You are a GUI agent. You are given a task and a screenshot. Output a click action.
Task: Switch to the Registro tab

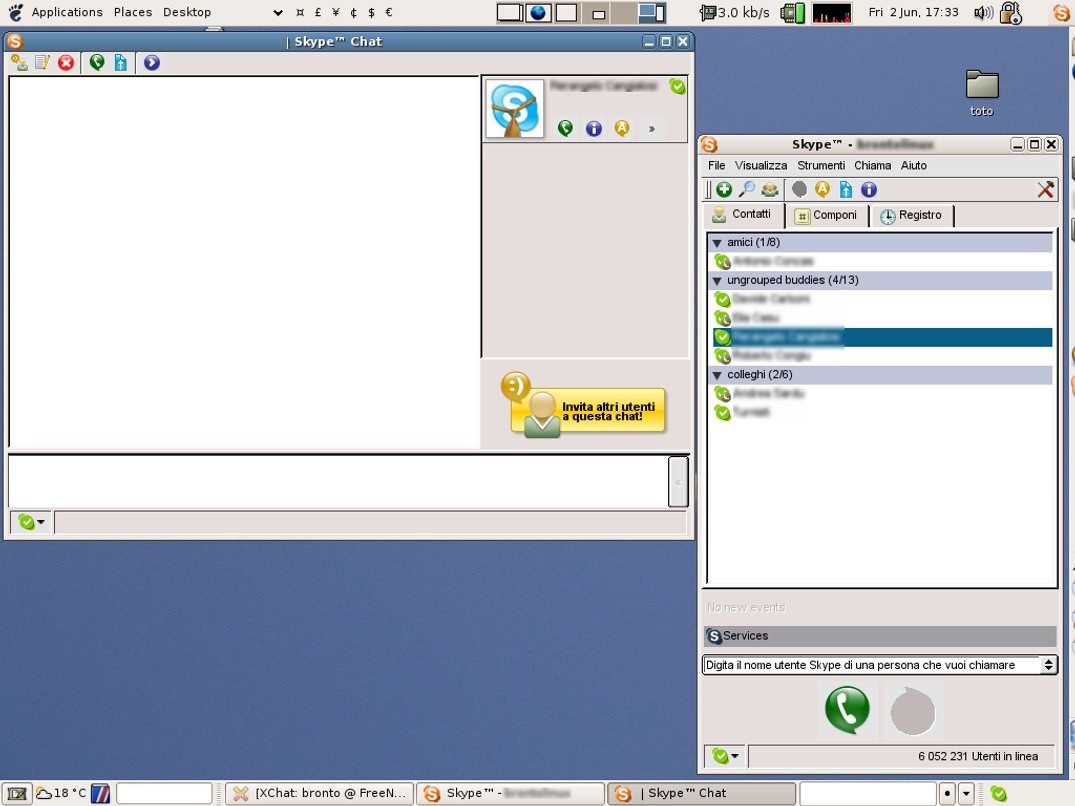pyautogui.click(x=911, y=215)
